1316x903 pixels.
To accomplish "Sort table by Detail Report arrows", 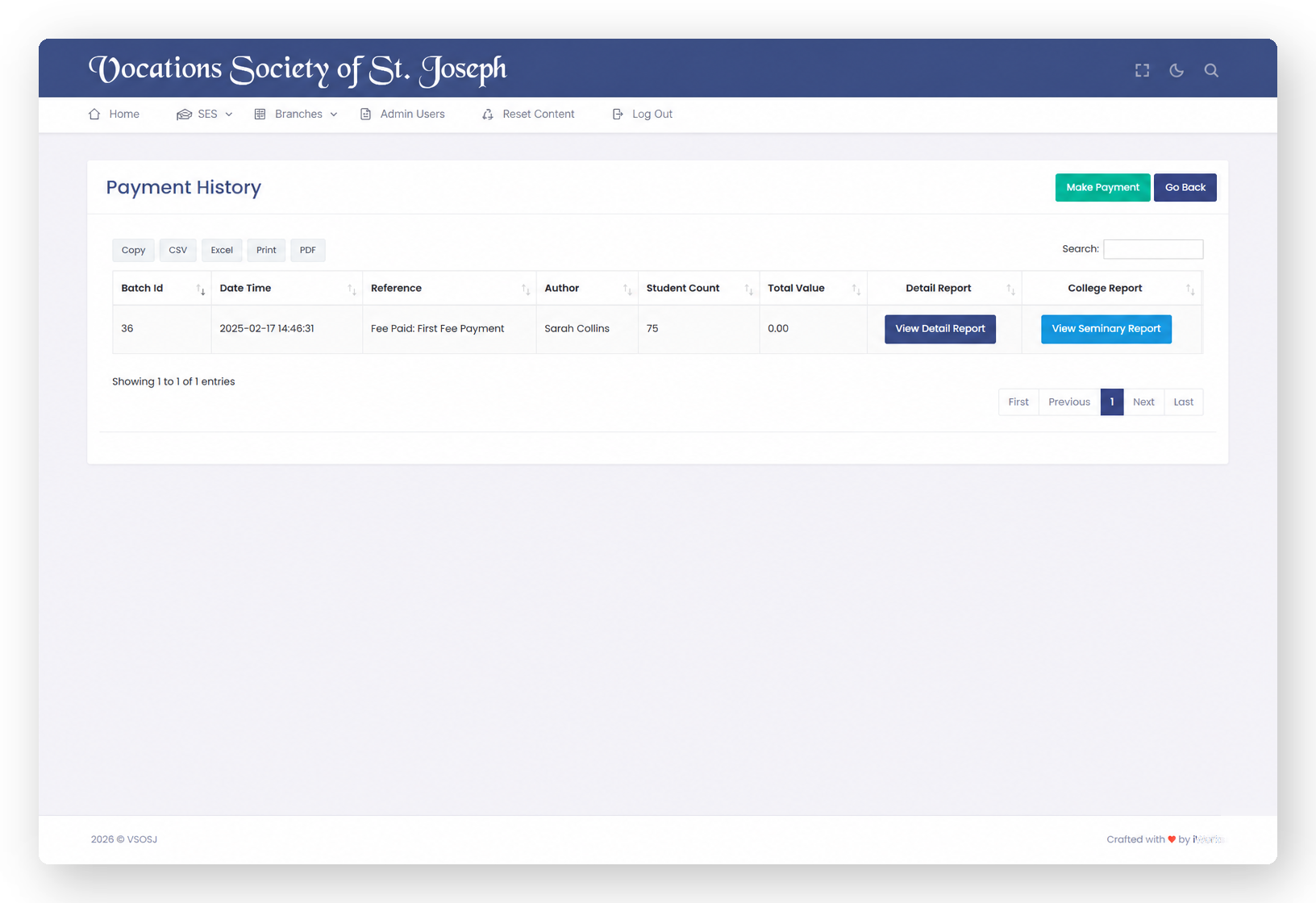I will click(1010, 289).
